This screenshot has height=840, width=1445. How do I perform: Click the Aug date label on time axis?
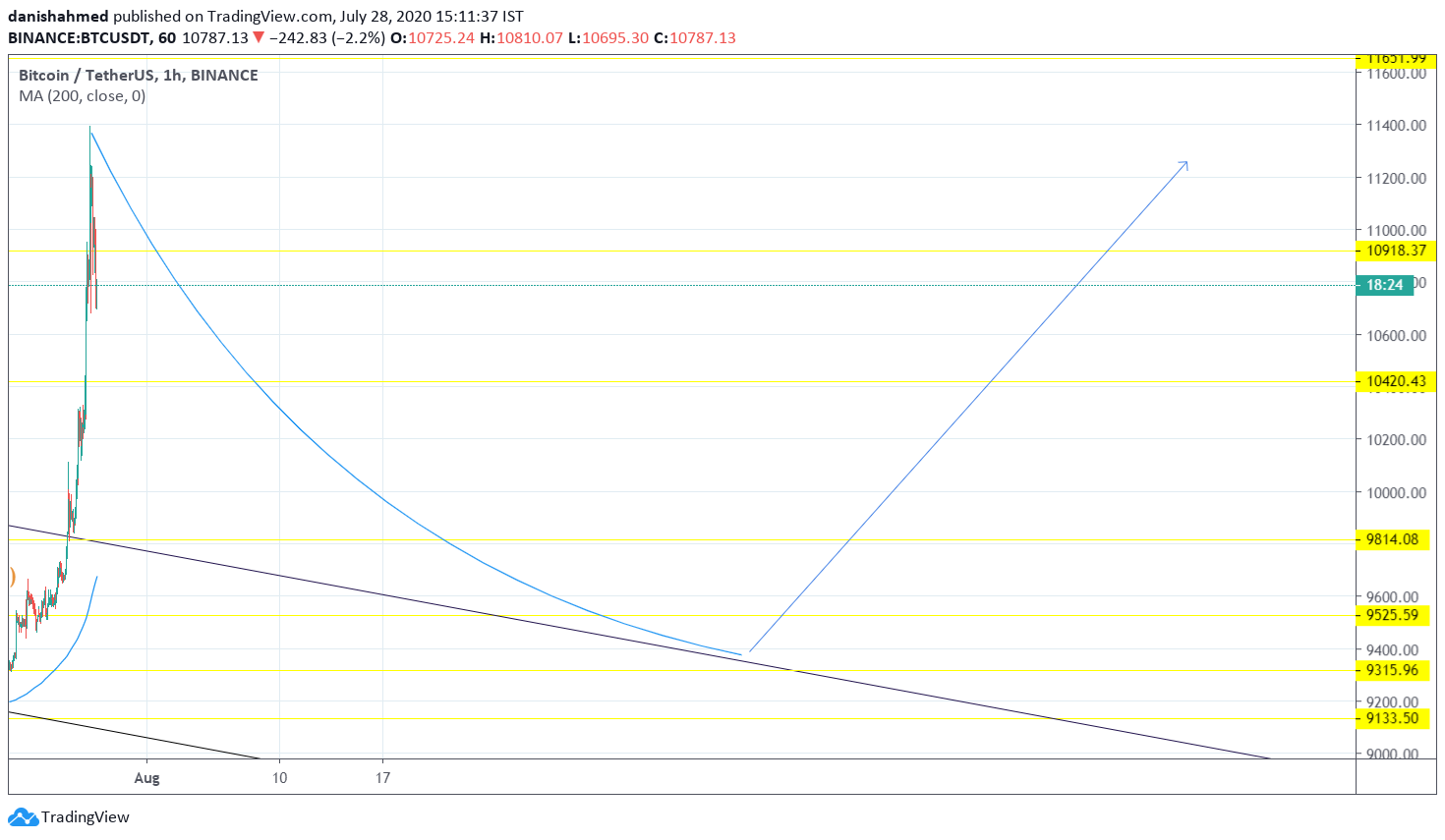[x=146, y=778]
